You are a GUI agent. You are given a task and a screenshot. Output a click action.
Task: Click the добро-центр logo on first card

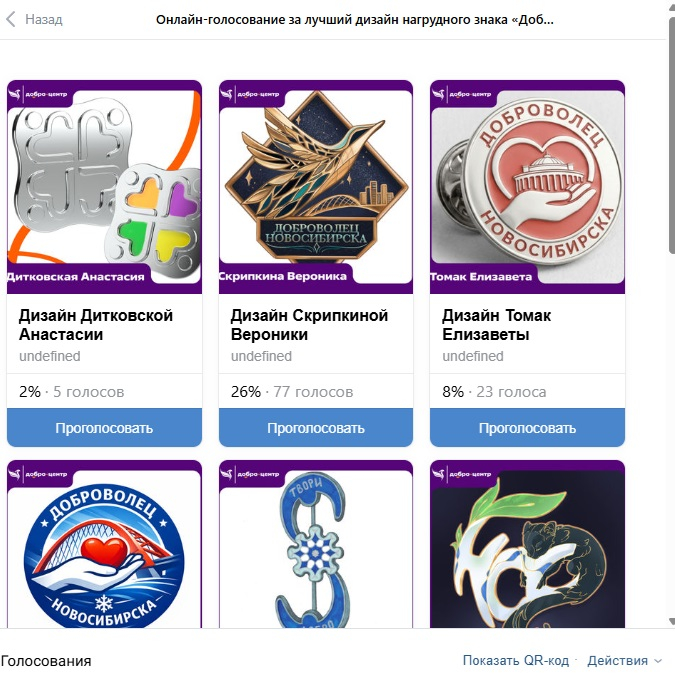[39, 94]
